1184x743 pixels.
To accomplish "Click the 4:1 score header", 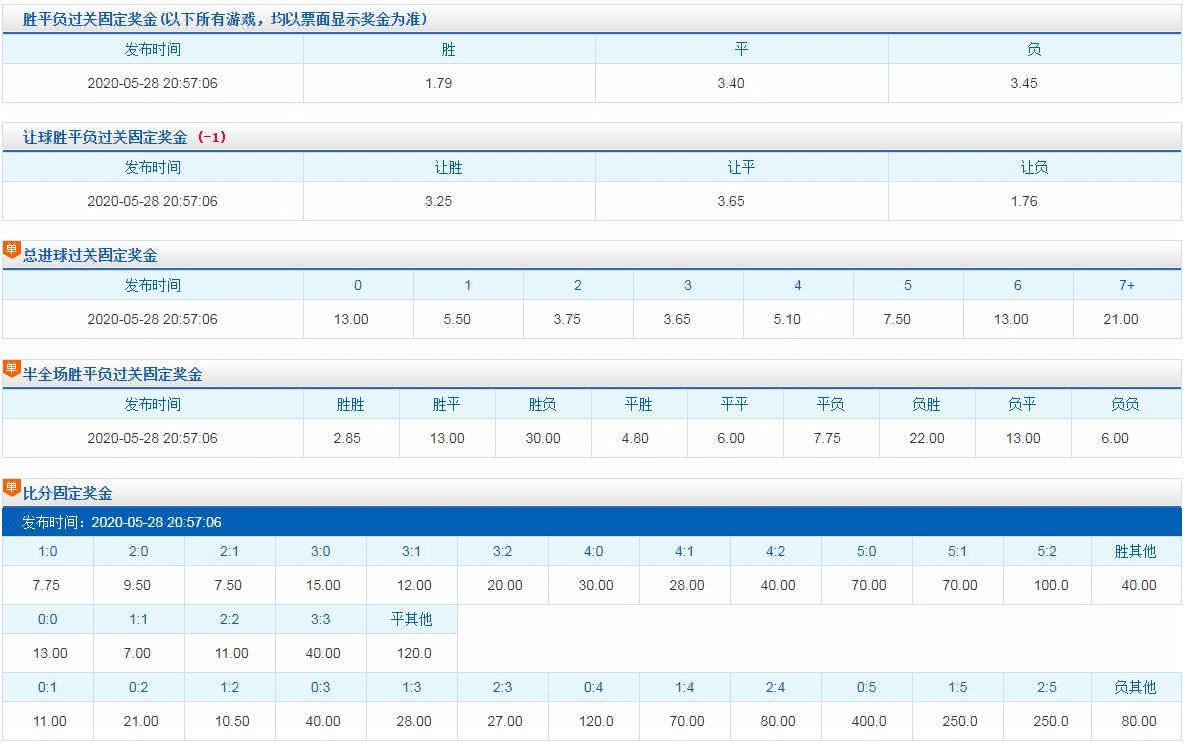I will tap(684, 551).
